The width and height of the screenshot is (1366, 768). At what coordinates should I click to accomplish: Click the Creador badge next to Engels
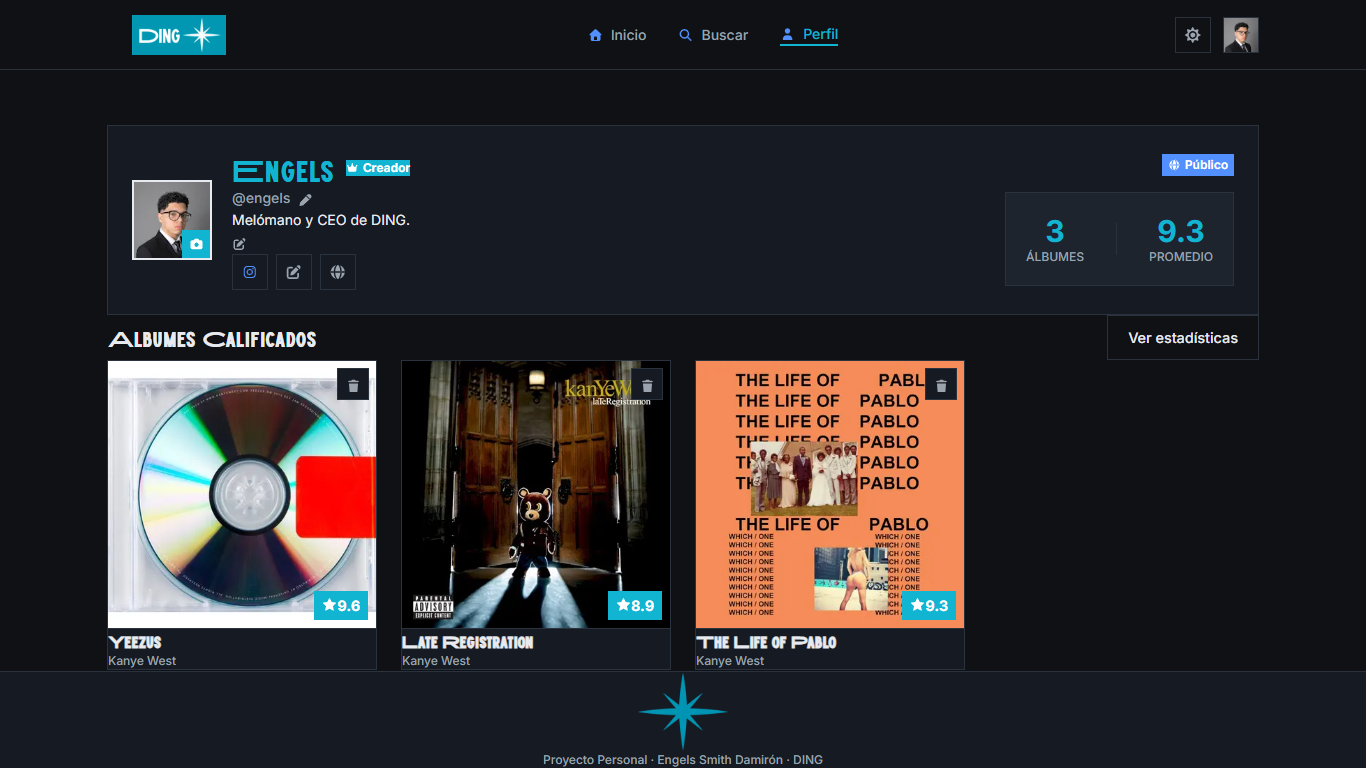[x=378, y=168]
